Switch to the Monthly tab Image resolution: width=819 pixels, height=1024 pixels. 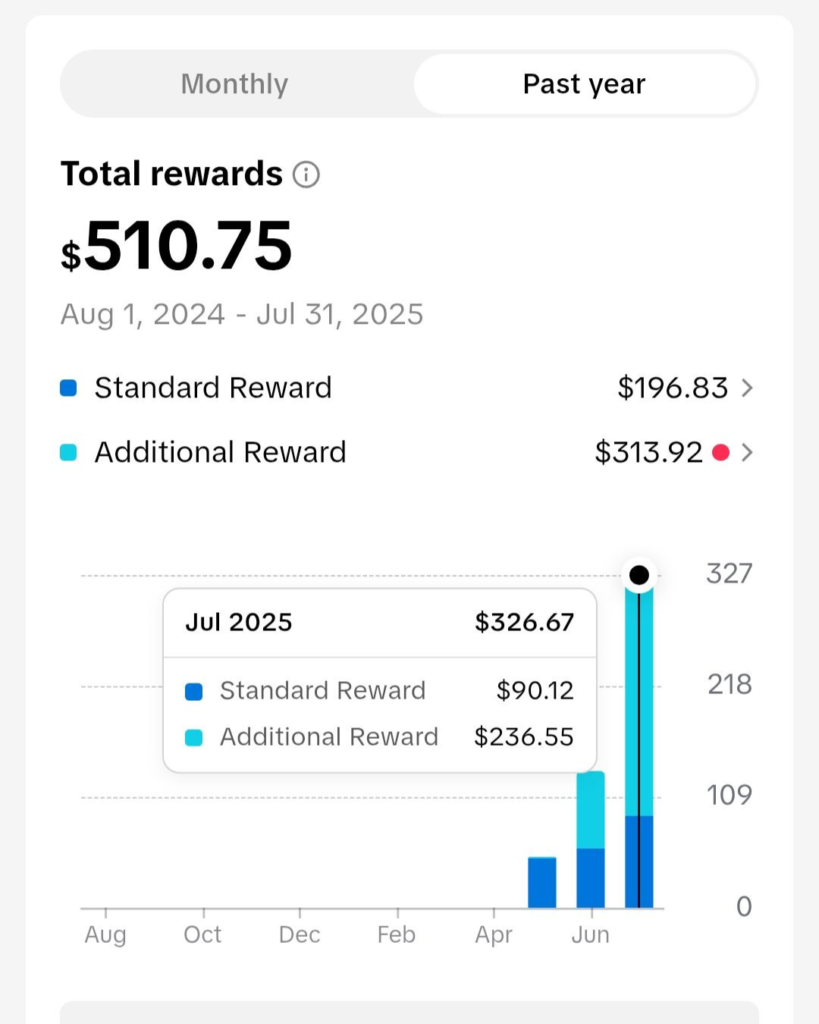point(234,84)
